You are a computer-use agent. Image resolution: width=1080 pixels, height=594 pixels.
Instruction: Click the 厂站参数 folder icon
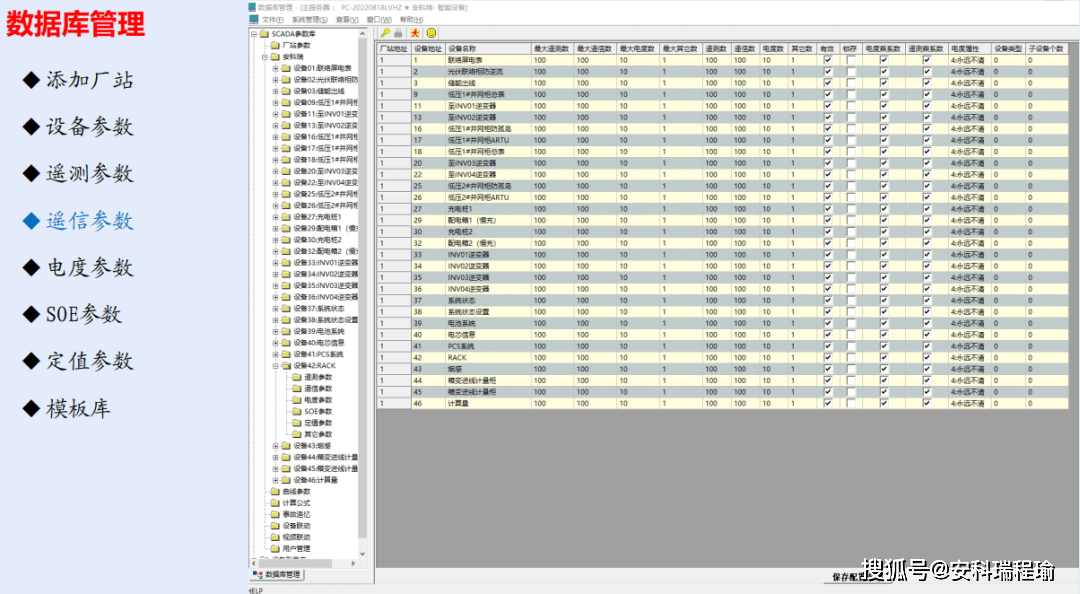(x=276, y=45)
